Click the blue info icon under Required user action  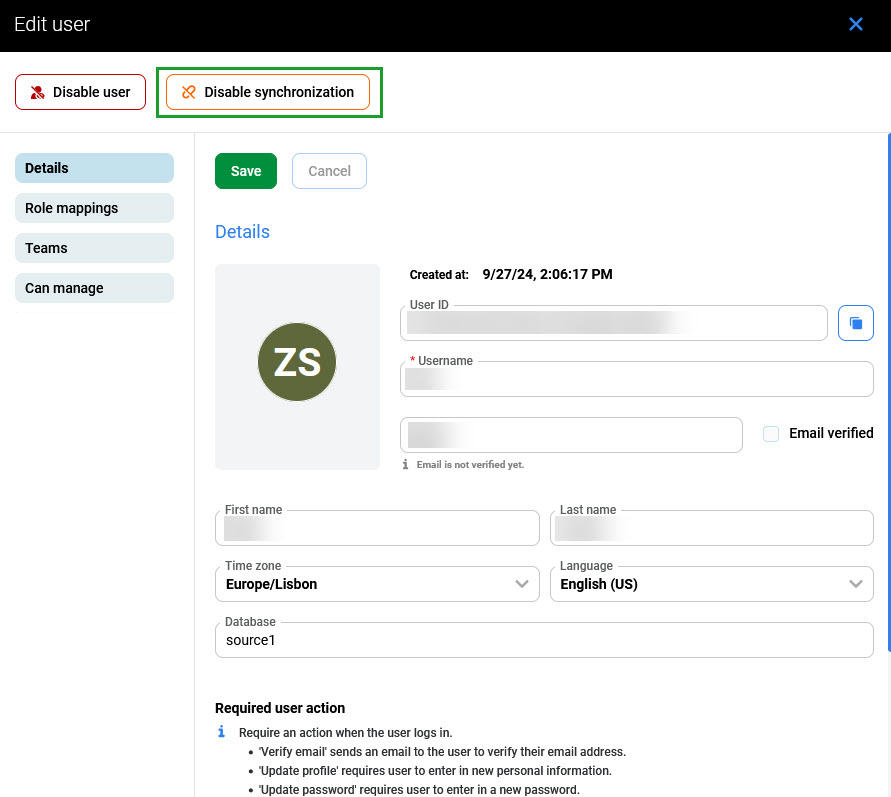click(x=222, y=732)
